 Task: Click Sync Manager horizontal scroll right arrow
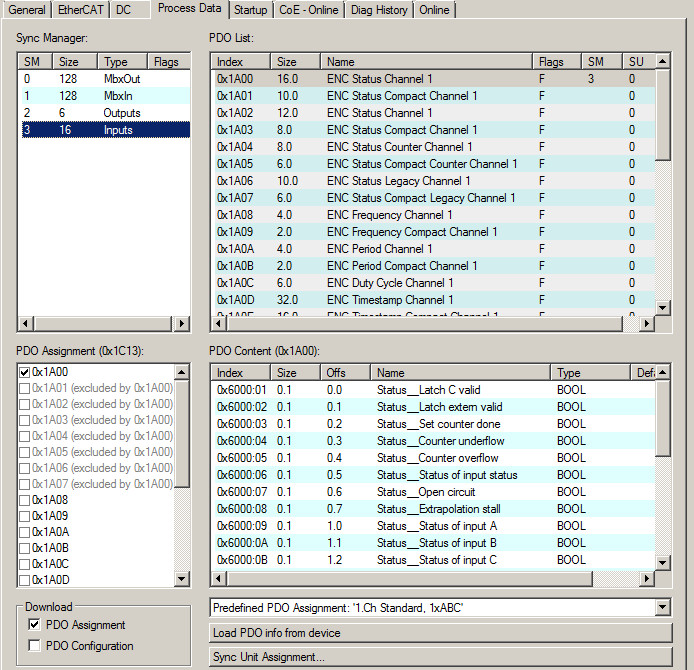point(181,323)
